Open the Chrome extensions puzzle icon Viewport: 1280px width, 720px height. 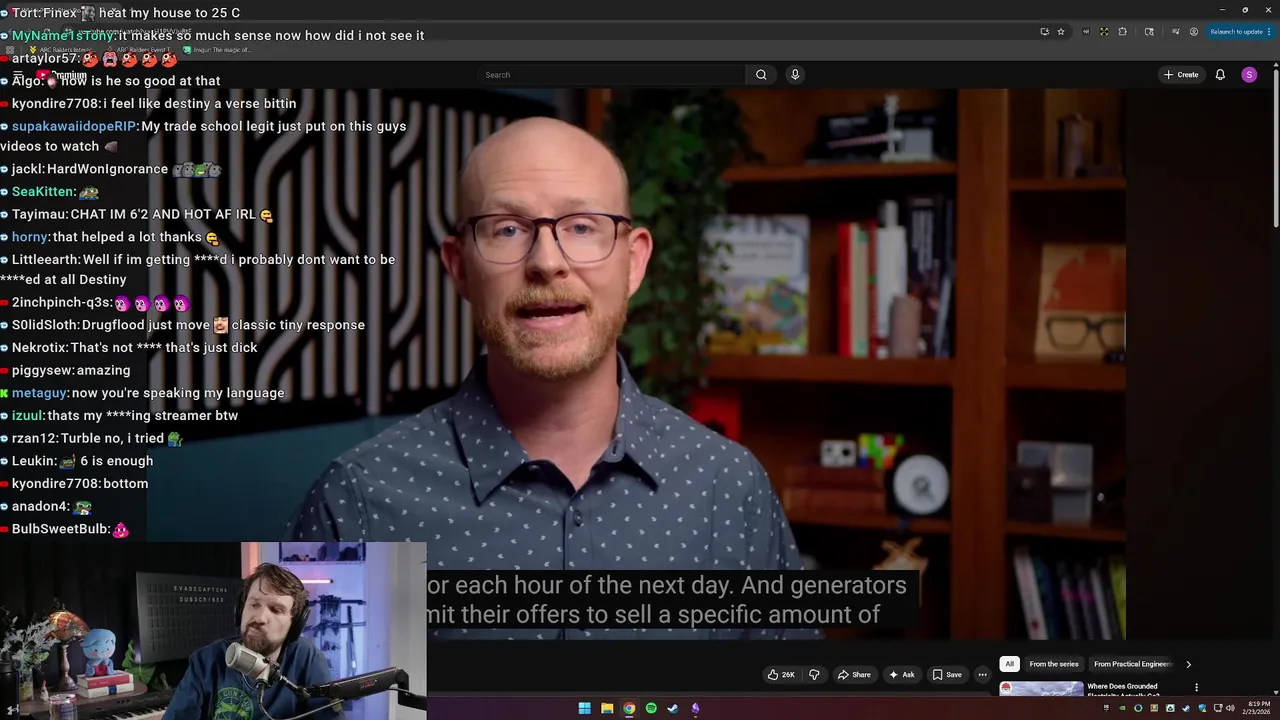click(x=1122, y=32)
